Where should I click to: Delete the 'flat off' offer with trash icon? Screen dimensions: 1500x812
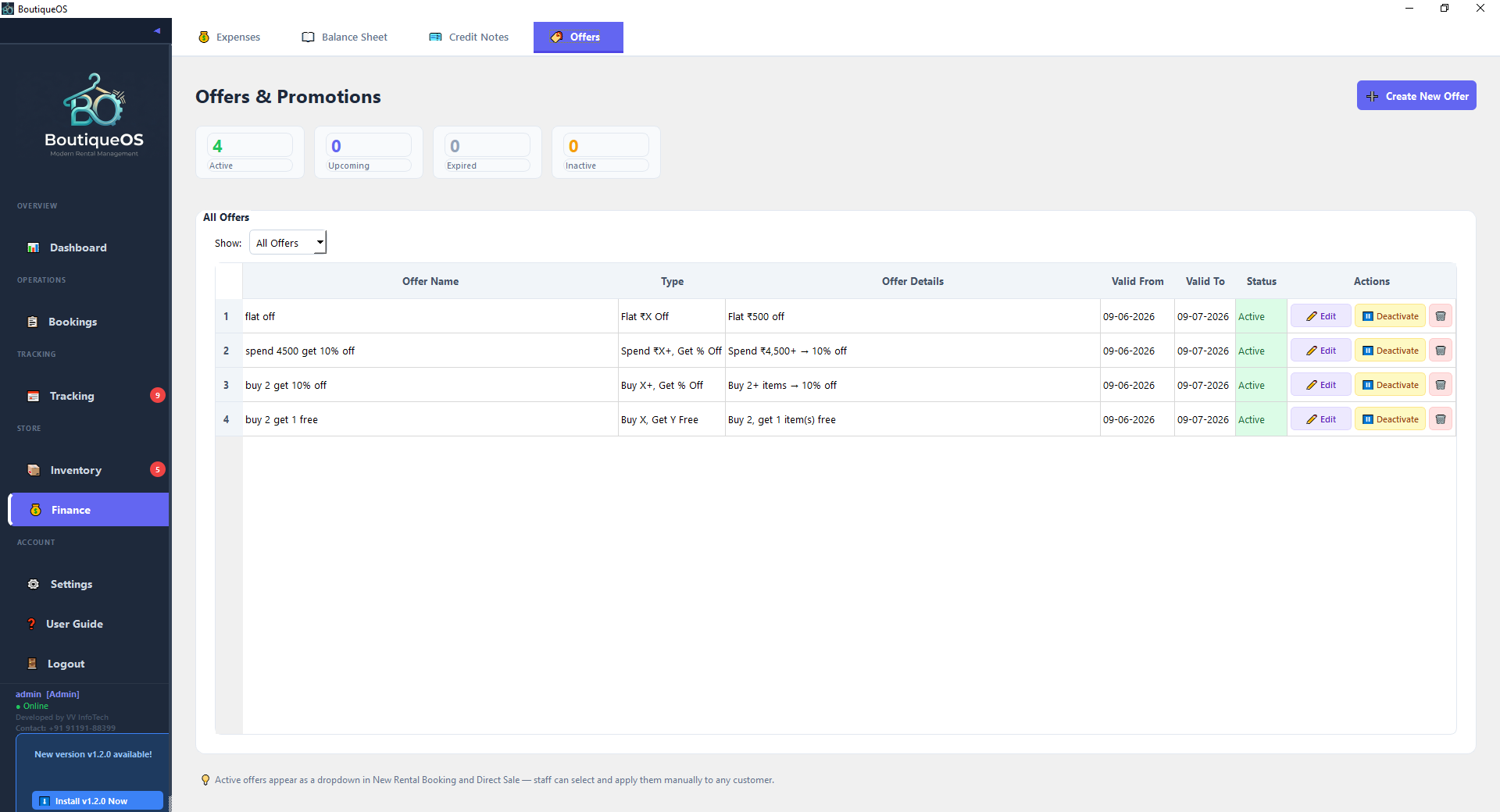1441,316
